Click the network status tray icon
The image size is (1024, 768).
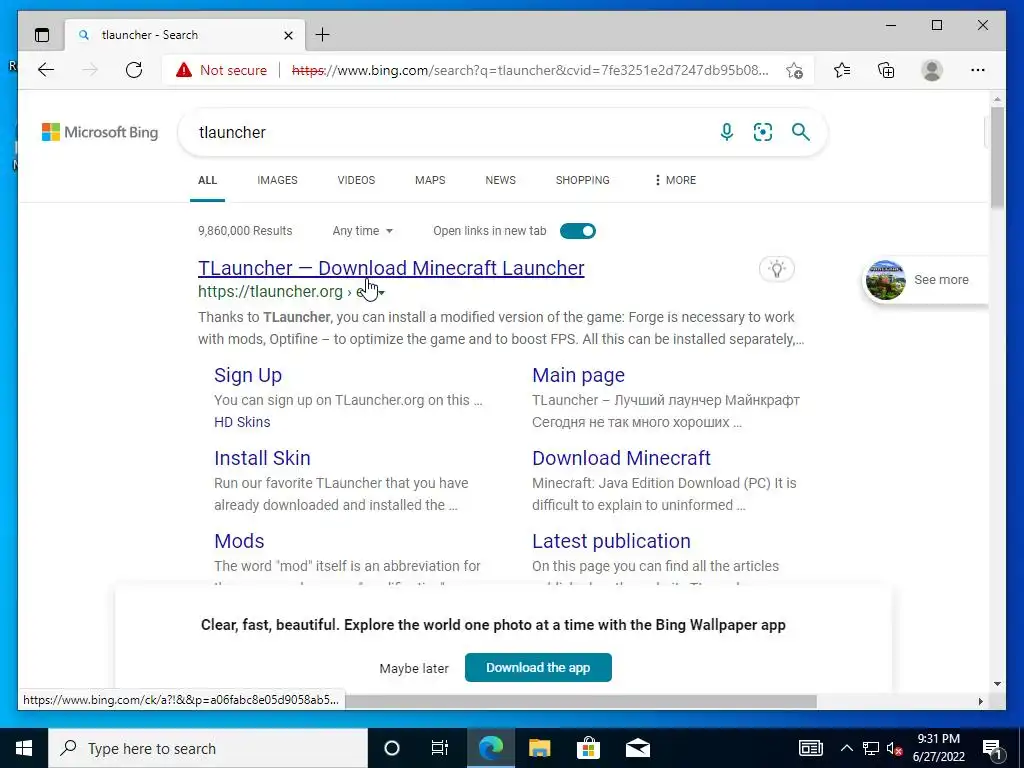pos(871,748)
